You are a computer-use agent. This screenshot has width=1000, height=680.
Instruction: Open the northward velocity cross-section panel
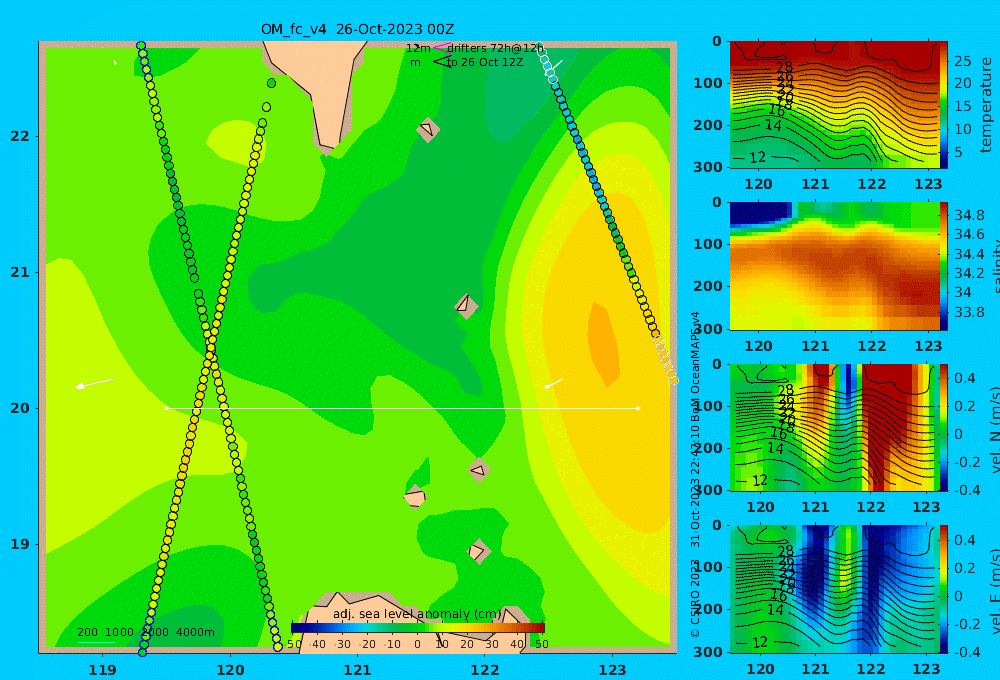click(834, 427)
